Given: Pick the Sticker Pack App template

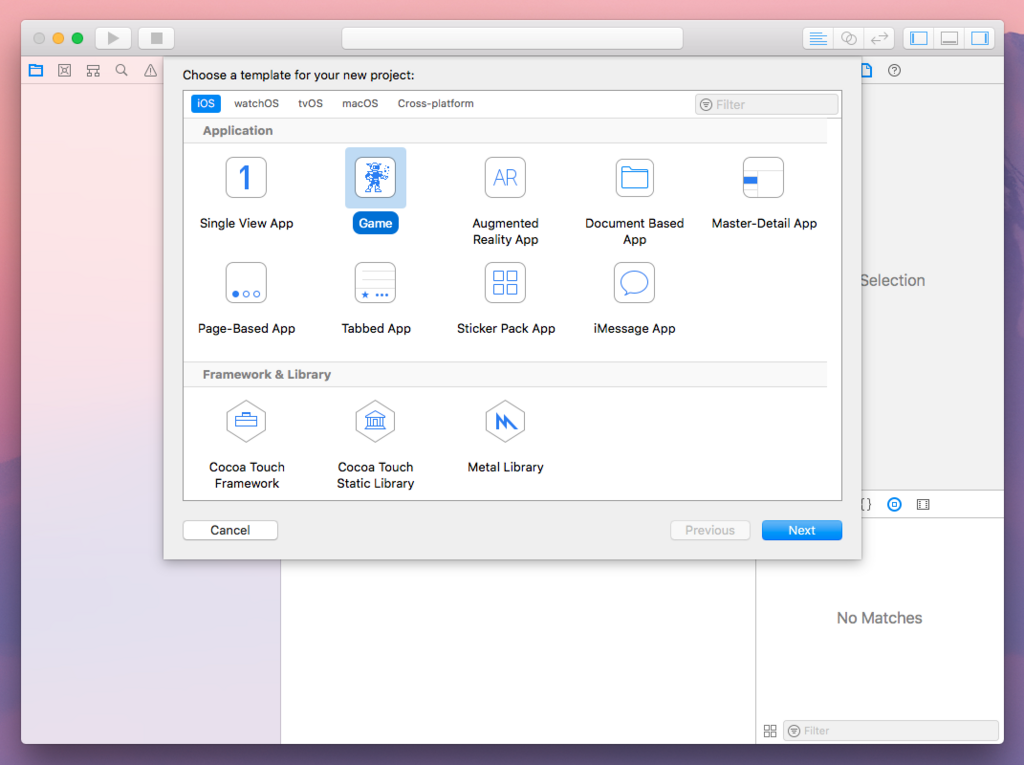Looking at the screenshot, I should [x=505, y=299].
